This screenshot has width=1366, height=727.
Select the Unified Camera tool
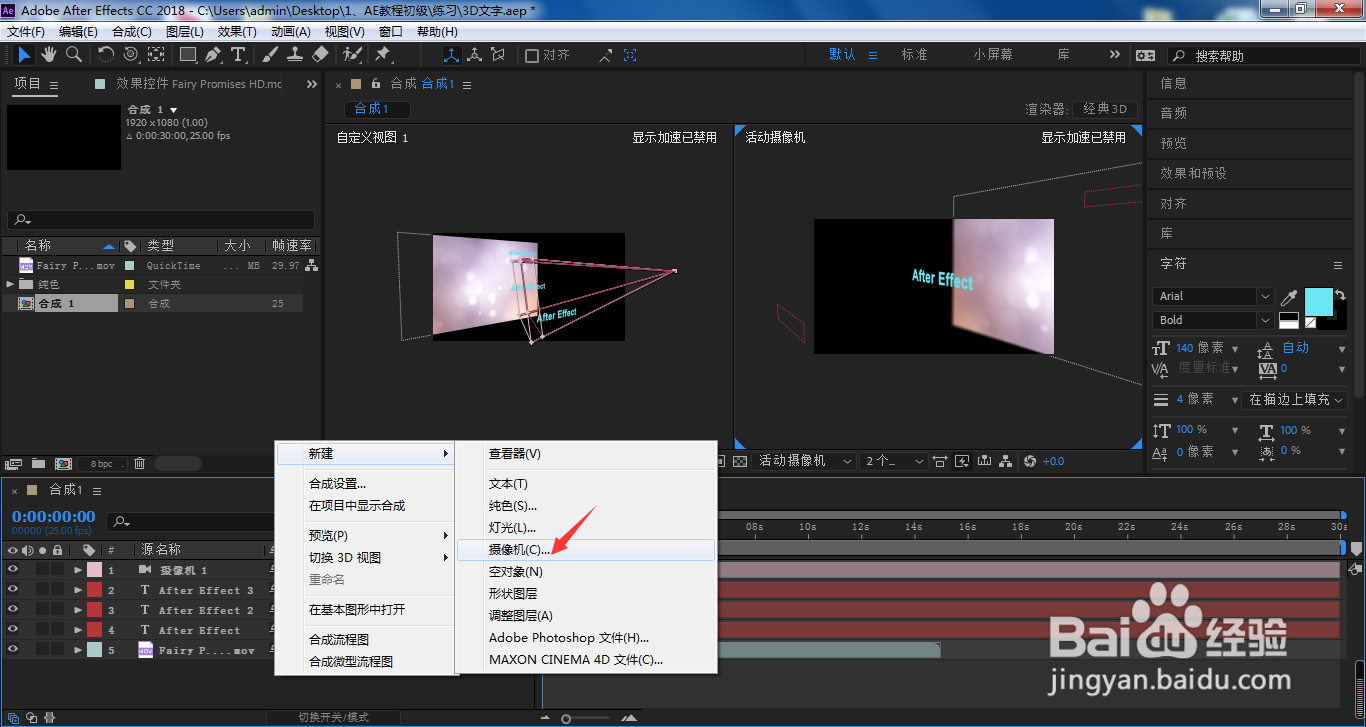(130, 55)
